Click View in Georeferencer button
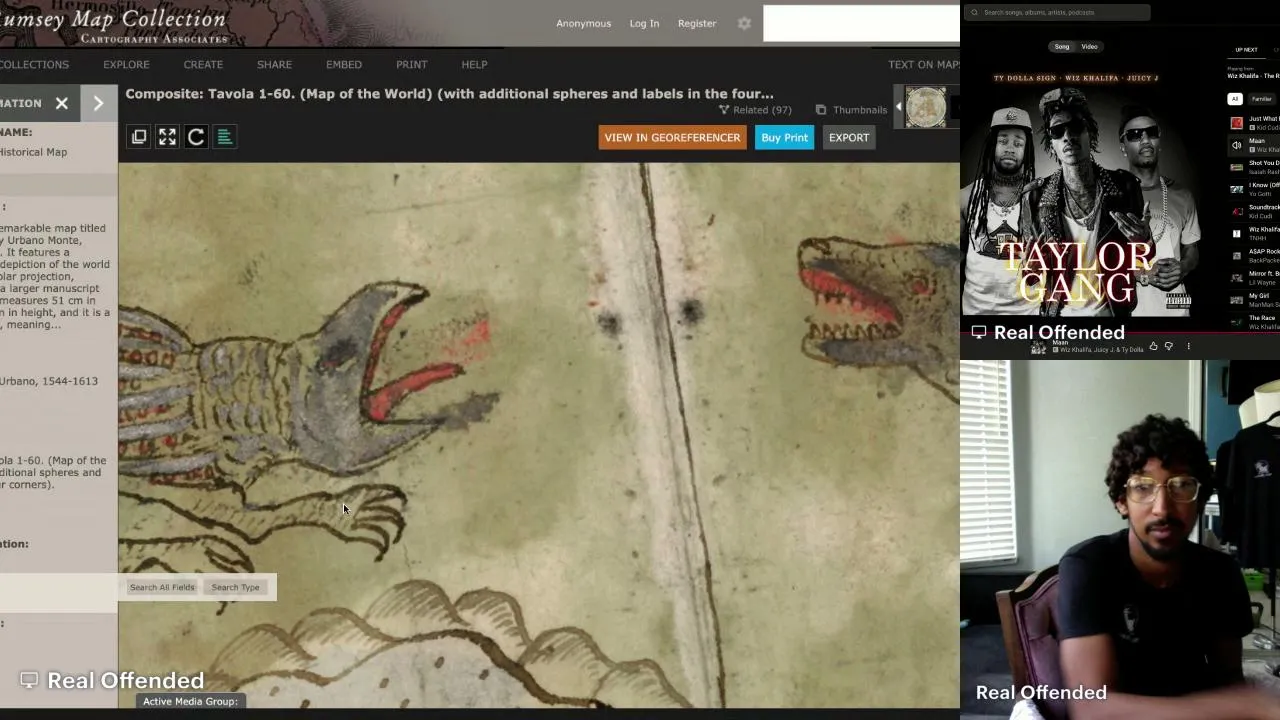 (x=672, y=138)
